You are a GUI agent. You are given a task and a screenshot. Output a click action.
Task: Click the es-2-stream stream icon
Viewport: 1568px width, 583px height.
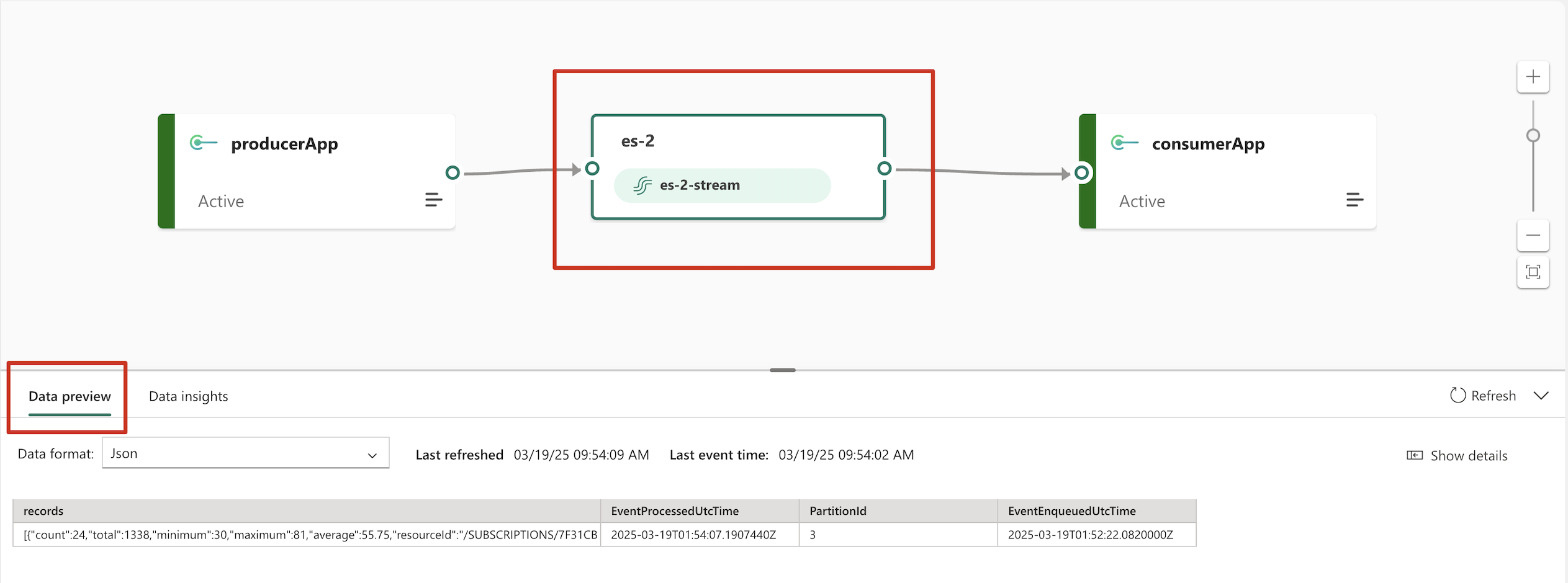[x=642, y=185]
